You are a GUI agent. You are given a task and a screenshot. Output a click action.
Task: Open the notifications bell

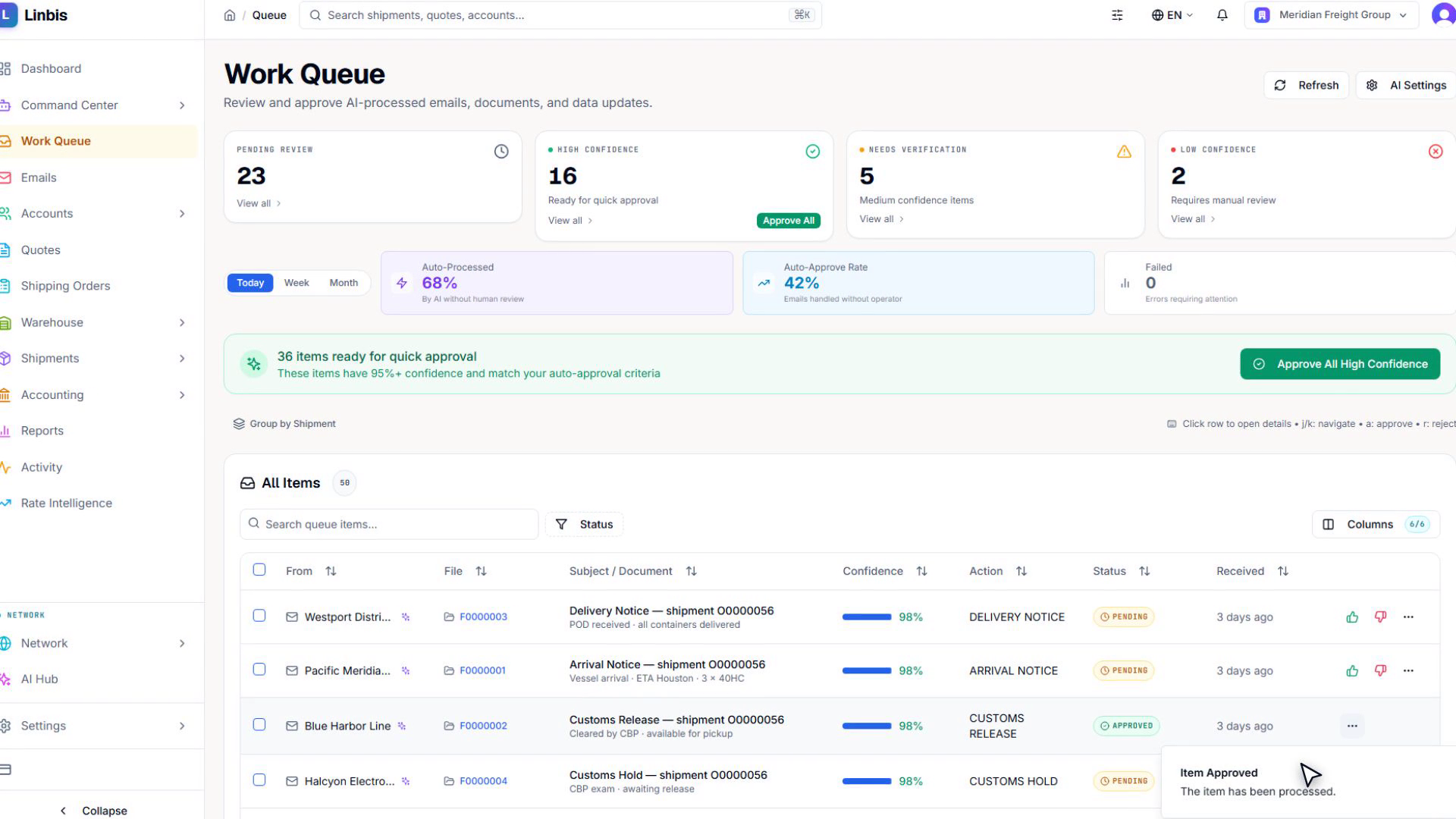point(1222,15)
